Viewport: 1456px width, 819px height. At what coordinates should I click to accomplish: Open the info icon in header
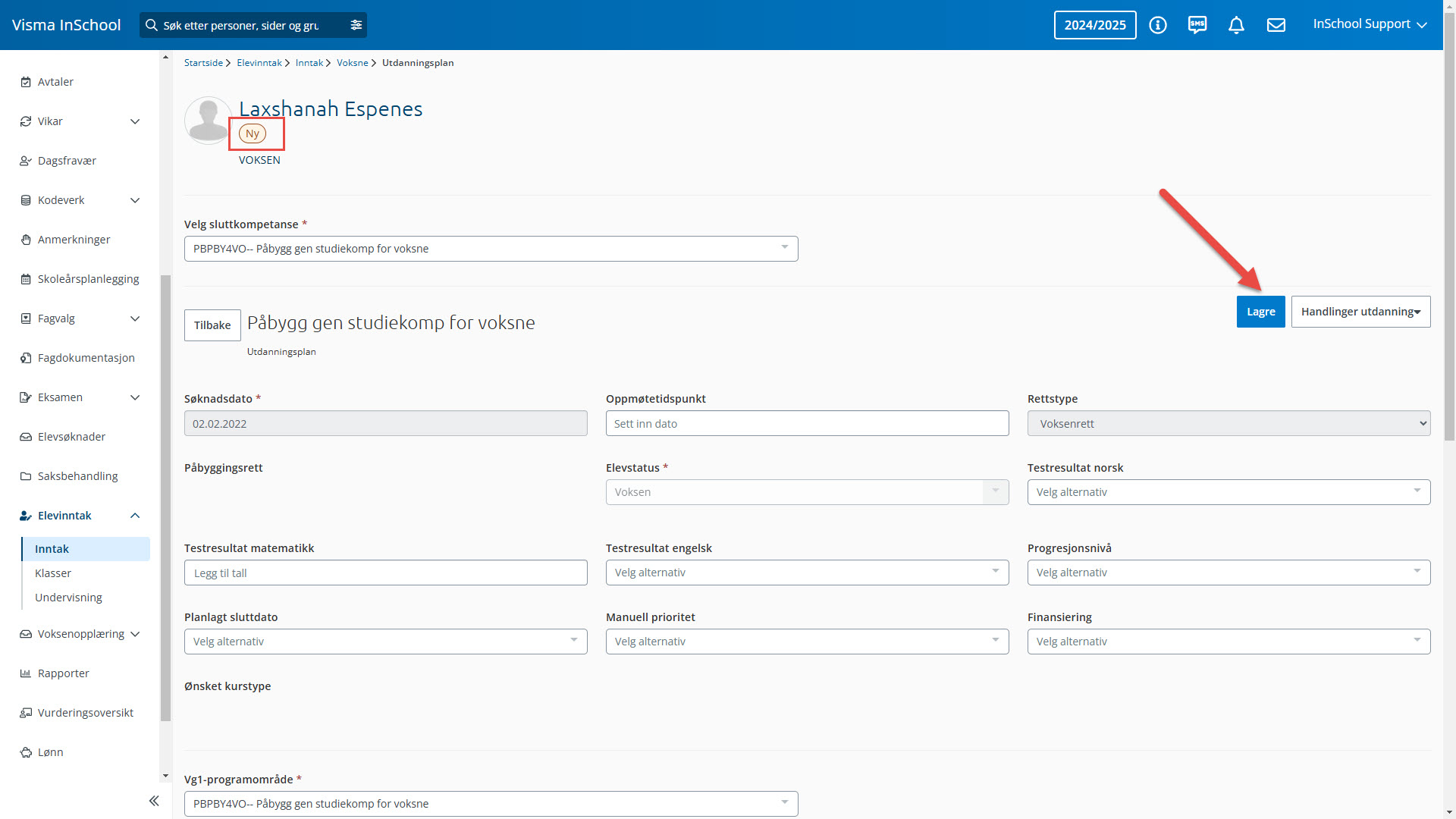1157,25
